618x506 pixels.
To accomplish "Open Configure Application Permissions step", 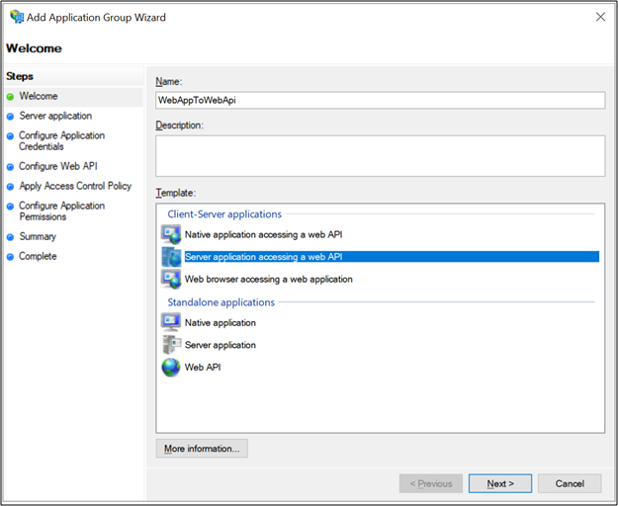I will click(x=62, y=211).
